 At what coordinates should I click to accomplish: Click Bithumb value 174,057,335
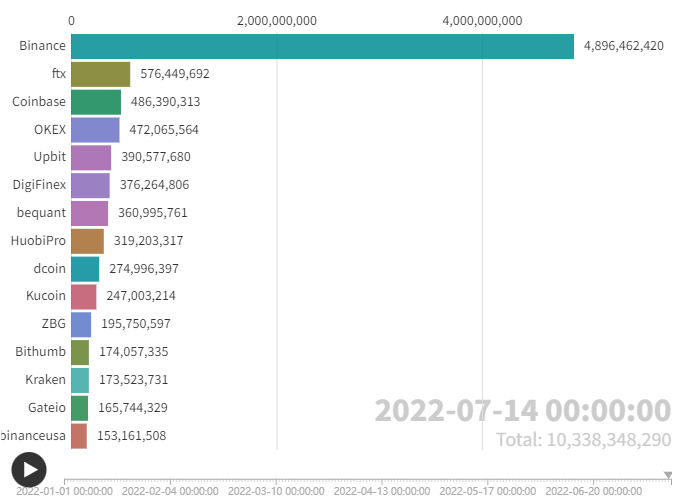click(x=134, y=352)
